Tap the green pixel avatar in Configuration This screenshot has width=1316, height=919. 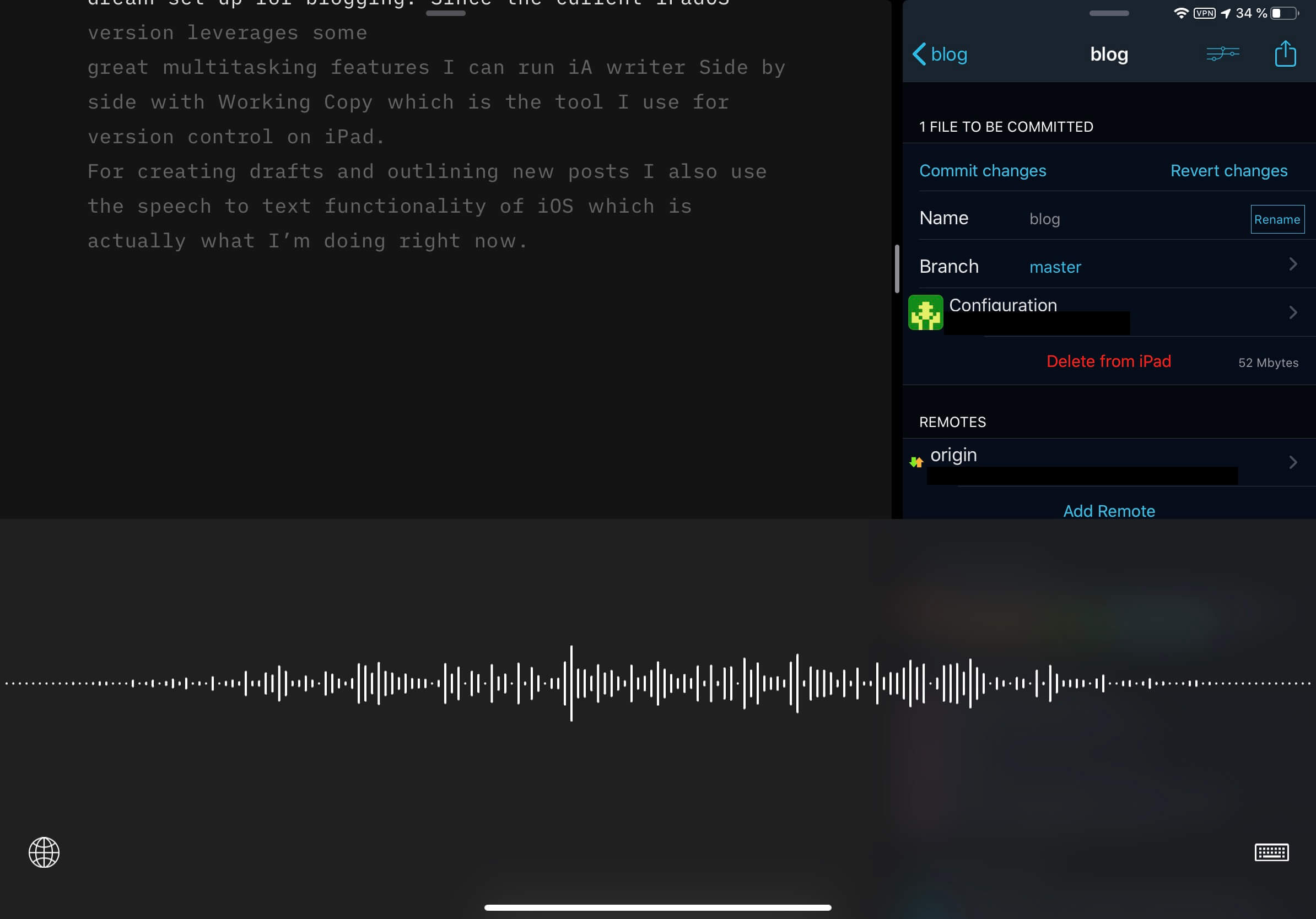pos(925,312)
